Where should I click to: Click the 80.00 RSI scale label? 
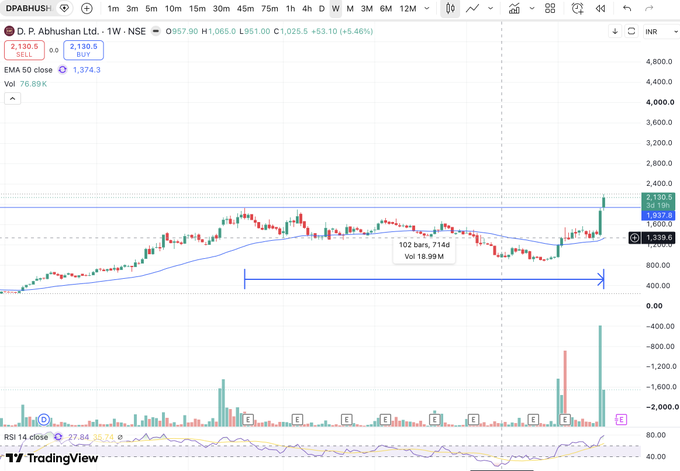655,435
